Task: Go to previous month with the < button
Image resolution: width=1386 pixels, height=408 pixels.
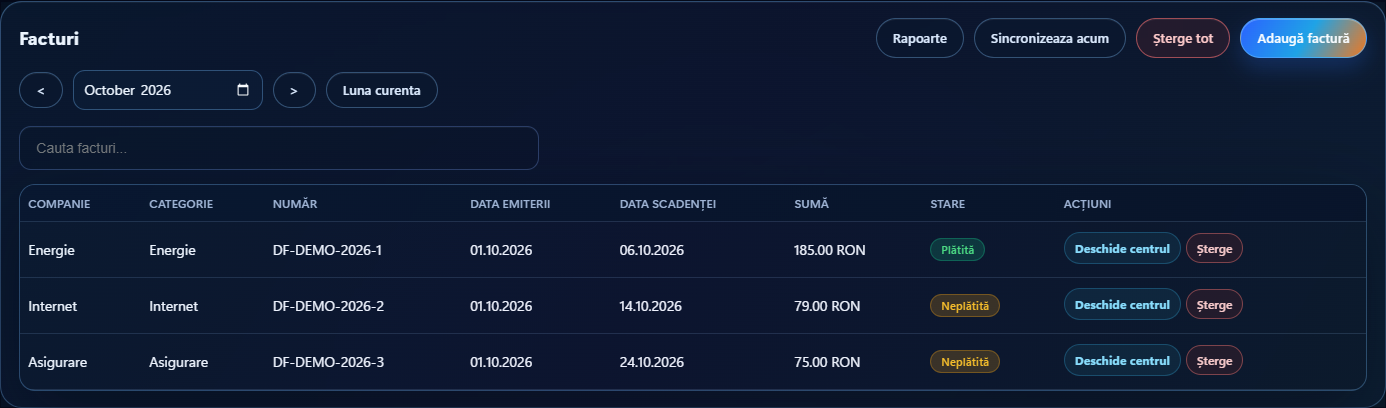Action: click(x=41, y=90)
